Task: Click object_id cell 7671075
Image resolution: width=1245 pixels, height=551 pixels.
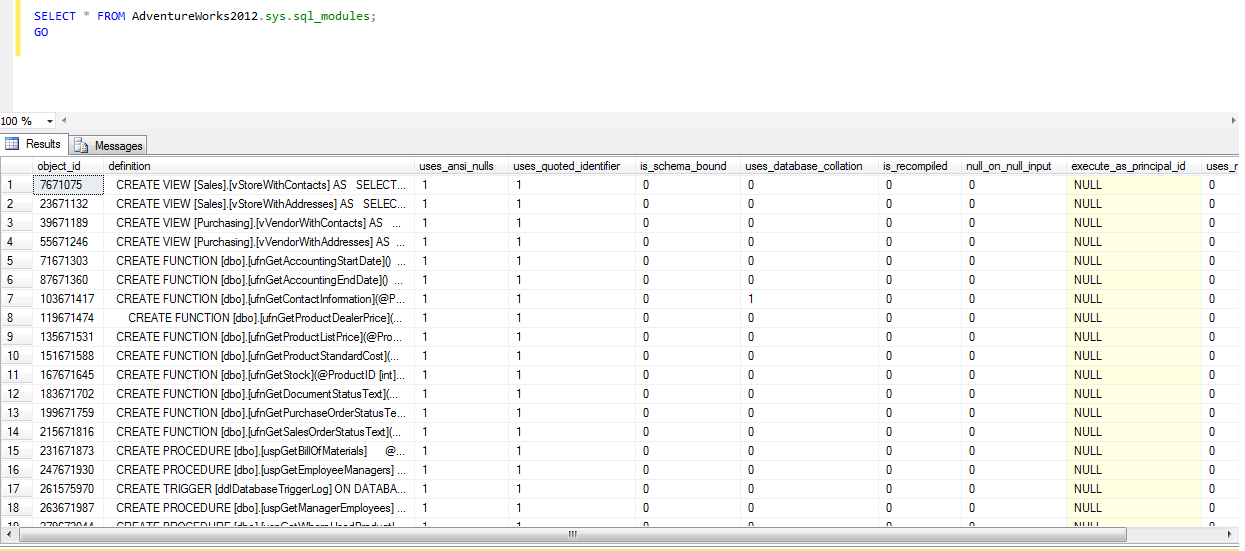Action: [x=67, y=185]
